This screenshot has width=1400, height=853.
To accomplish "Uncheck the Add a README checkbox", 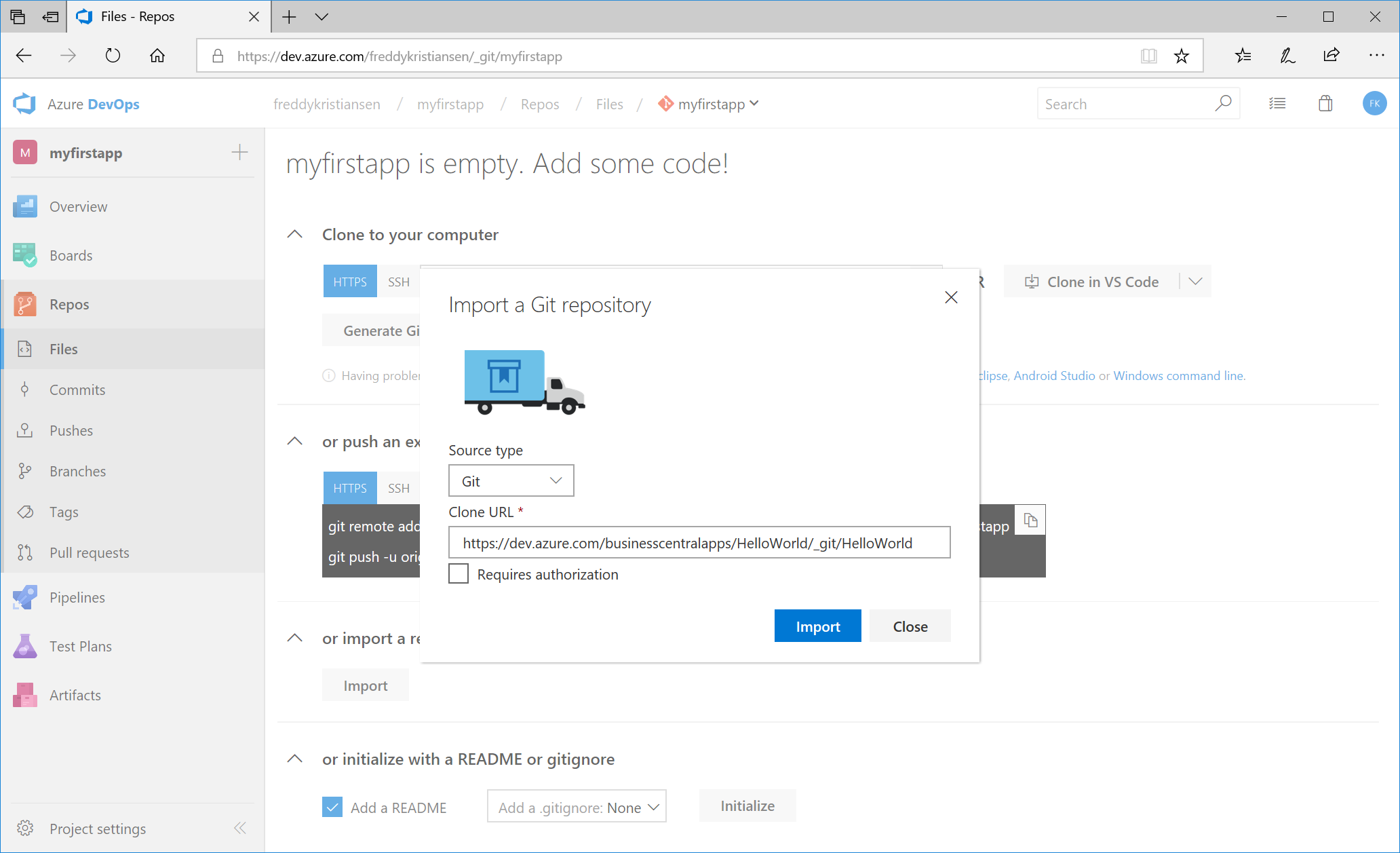I will click(x=332, y=808).
